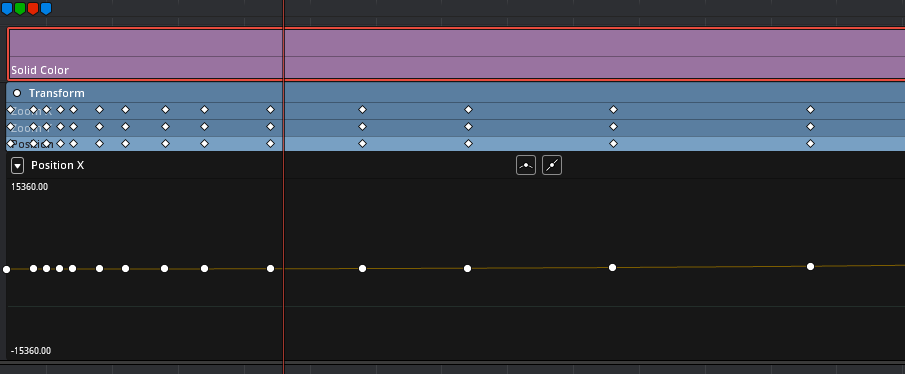905x374 pixels.
Task: Set keyframe interpolation to linear
Action: point(552,165)
